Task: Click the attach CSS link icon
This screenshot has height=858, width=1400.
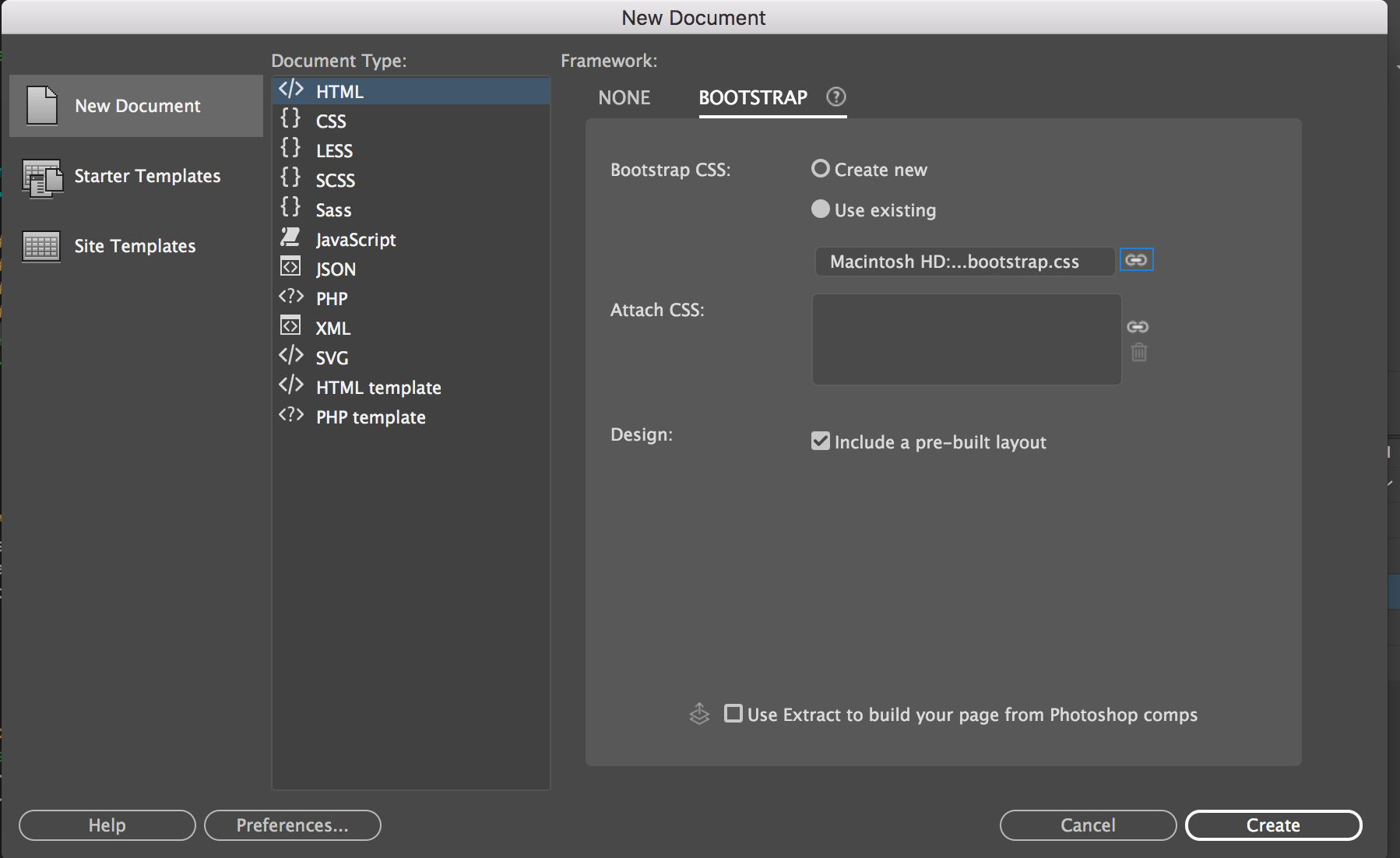Action: [1138, 326]
